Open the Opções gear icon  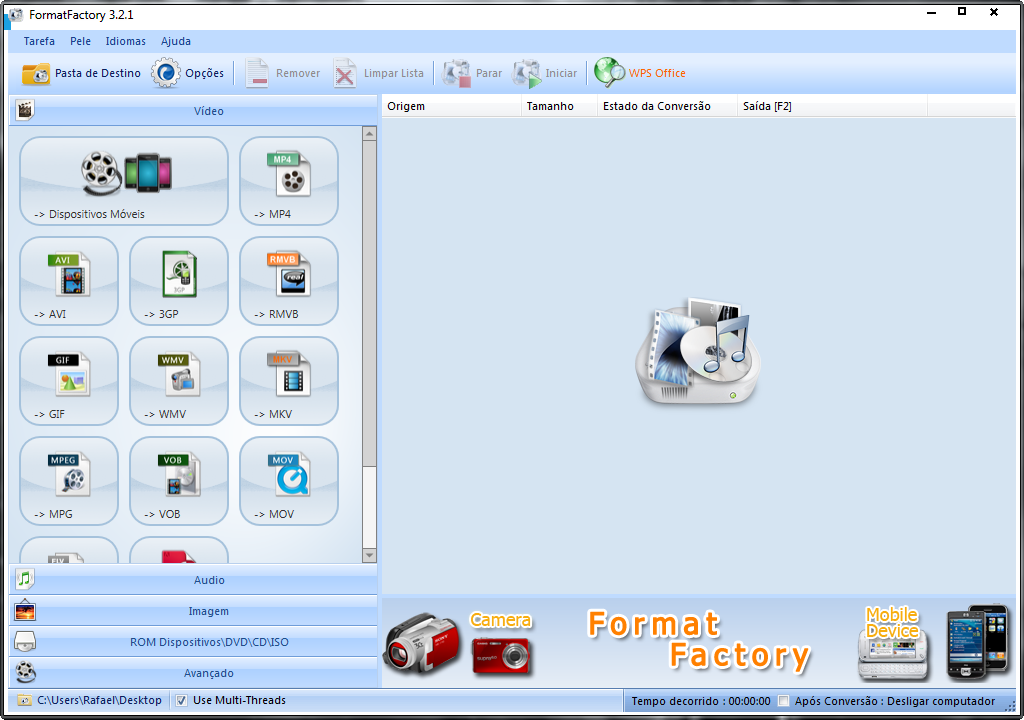coord(166,73)
